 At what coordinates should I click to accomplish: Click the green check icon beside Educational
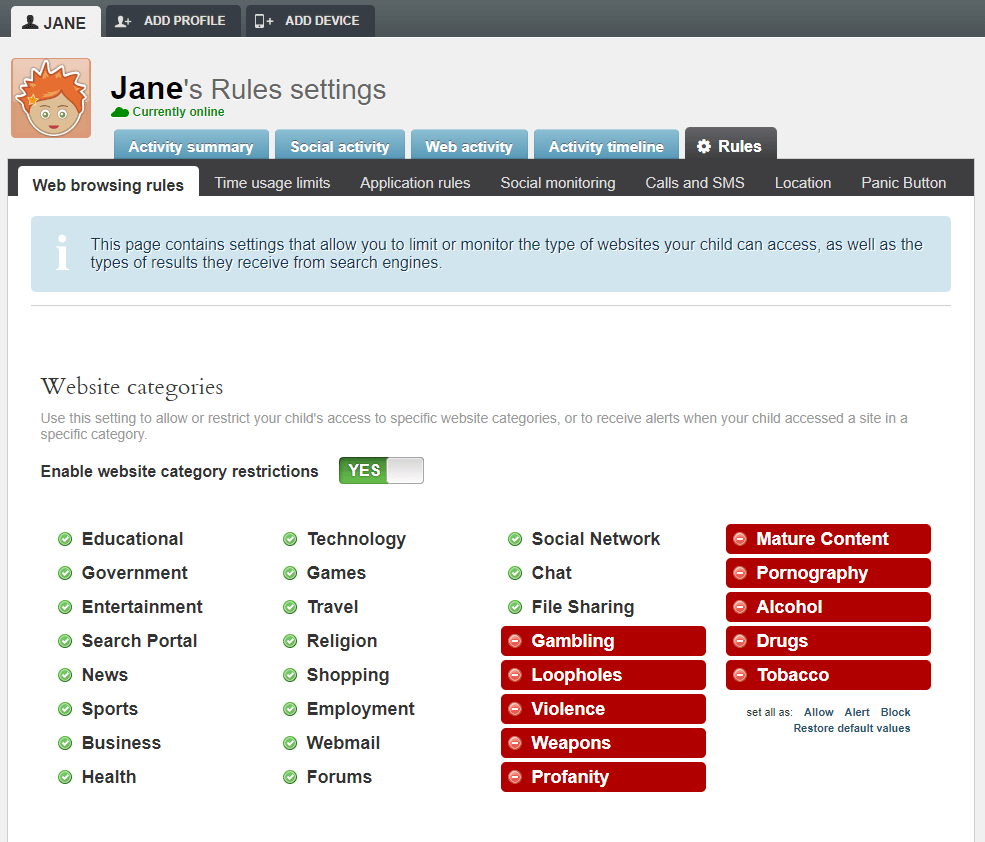(x=65, y=539)
